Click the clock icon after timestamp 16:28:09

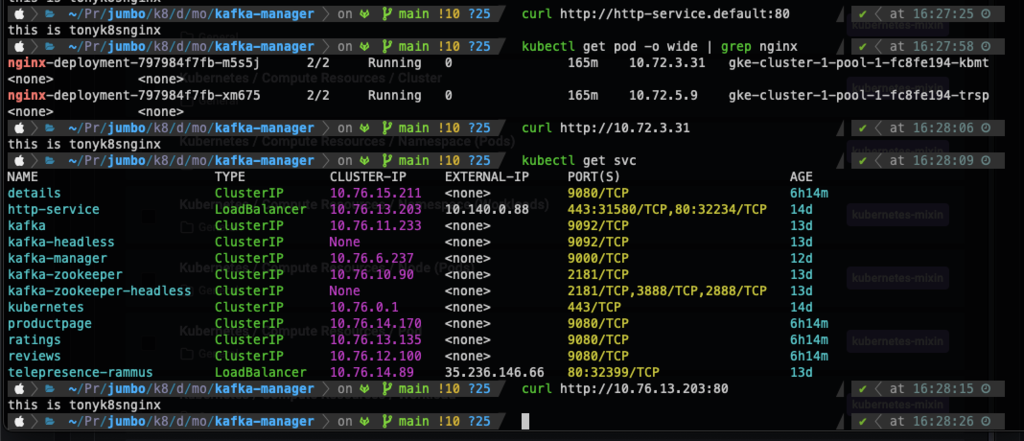click(x=985, y=160)
